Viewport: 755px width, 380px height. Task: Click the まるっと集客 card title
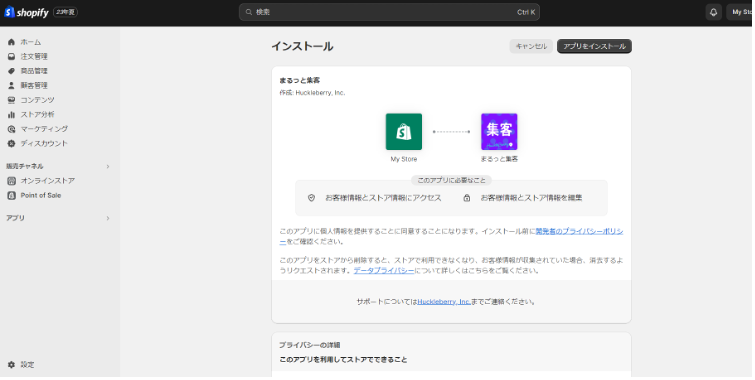pyautogui.click(x=299, y=80)
